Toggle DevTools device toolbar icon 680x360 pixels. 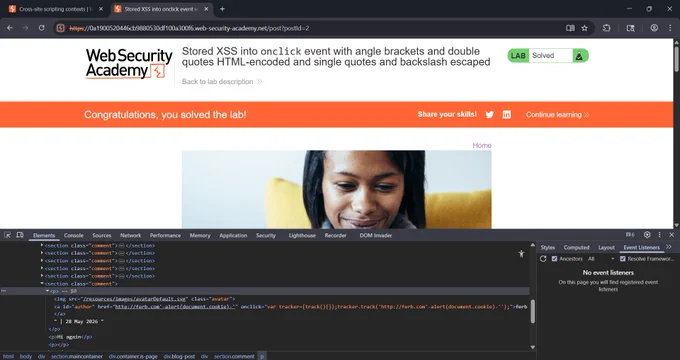[20, 235]
